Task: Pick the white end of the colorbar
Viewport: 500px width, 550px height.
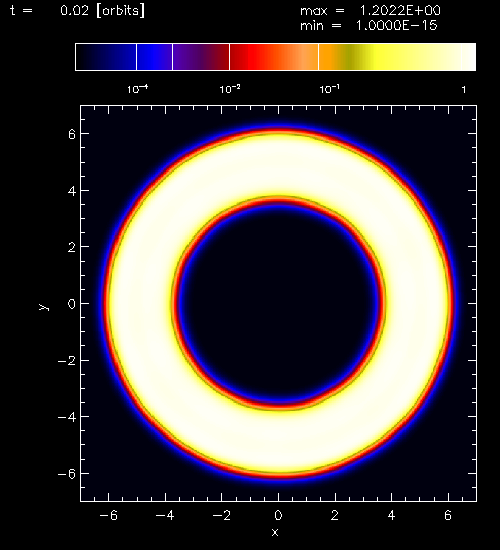Action: click(469, 57)
